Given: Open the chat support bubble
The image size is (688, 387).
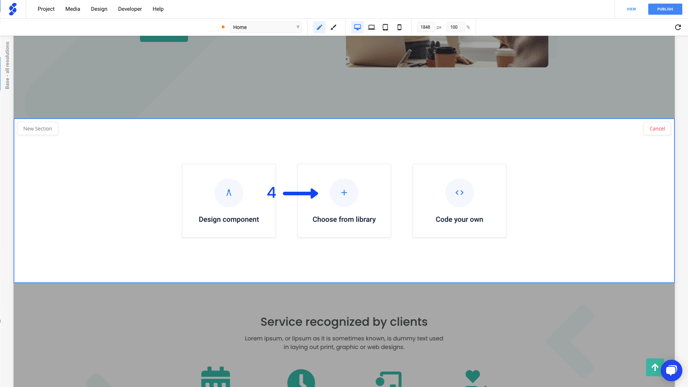Looking at the screenshot, I should [x=671, y=370].
